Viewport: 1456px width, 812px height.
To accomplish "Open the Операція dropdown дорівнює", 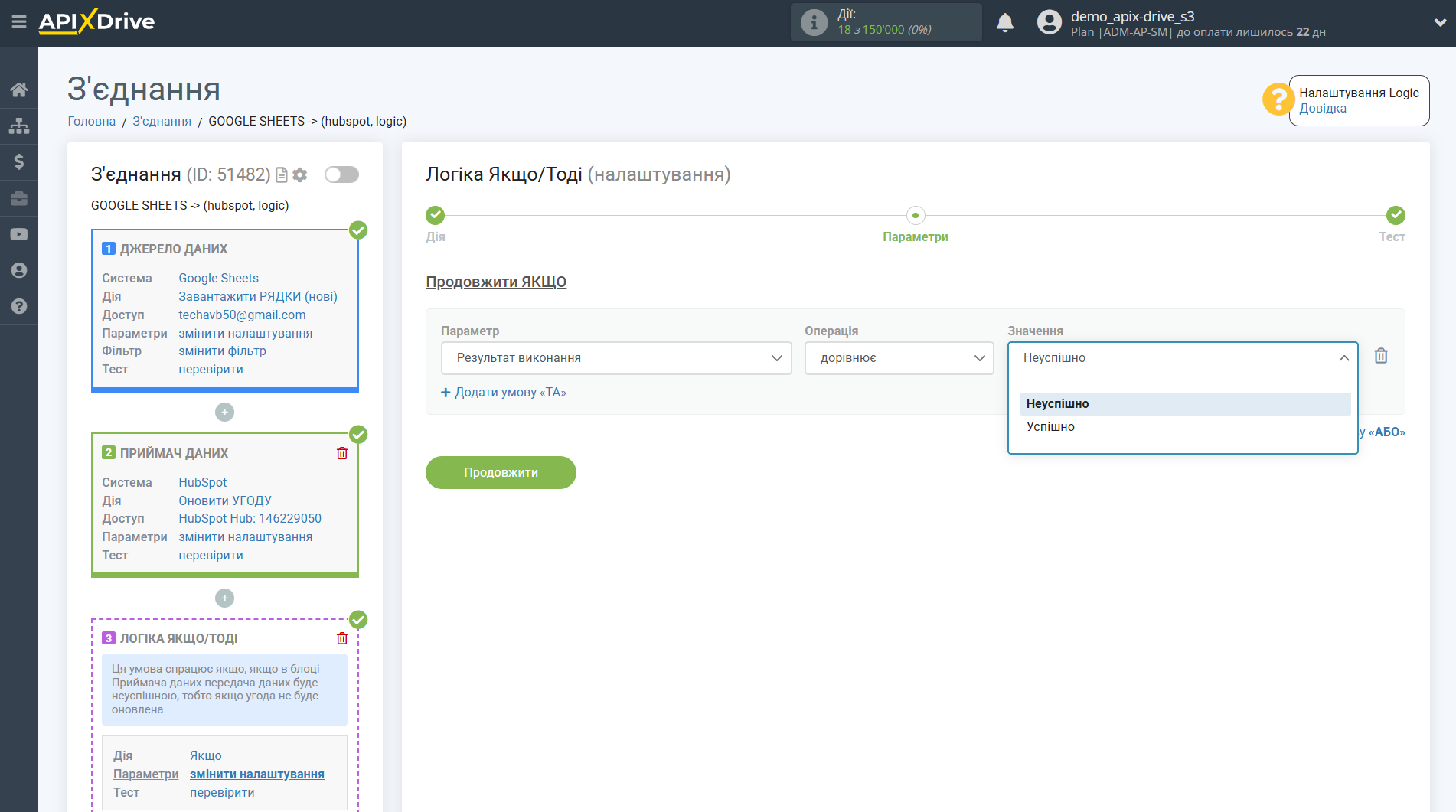I will tap(899, 358).
